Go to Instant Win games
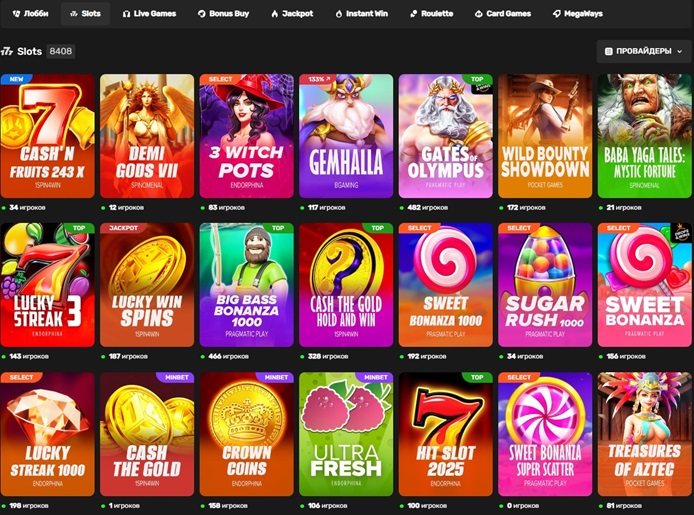The width and height of the screenshot is (694, 515). point(362,14)
